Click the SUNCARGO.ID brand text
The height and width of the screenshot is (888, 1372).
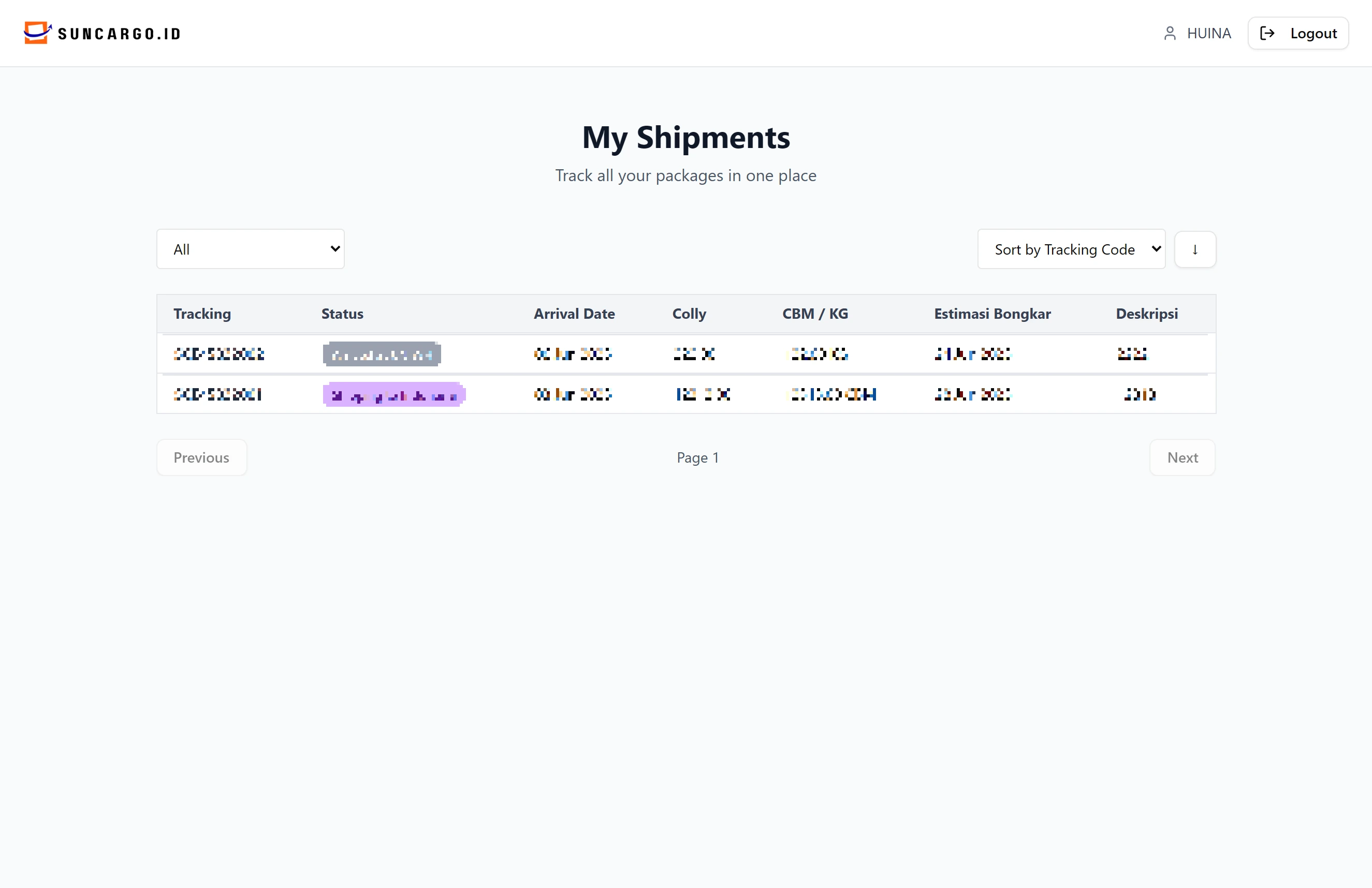(119, 34)
